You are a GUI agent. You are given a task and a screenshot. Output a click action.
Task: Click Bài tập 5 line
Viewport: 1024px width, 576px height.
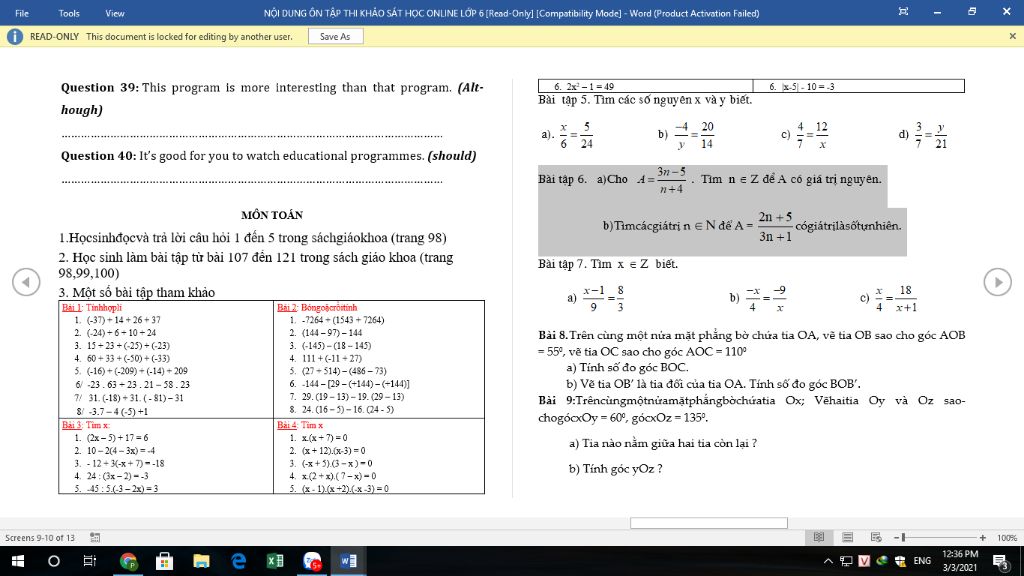point(645,100)
